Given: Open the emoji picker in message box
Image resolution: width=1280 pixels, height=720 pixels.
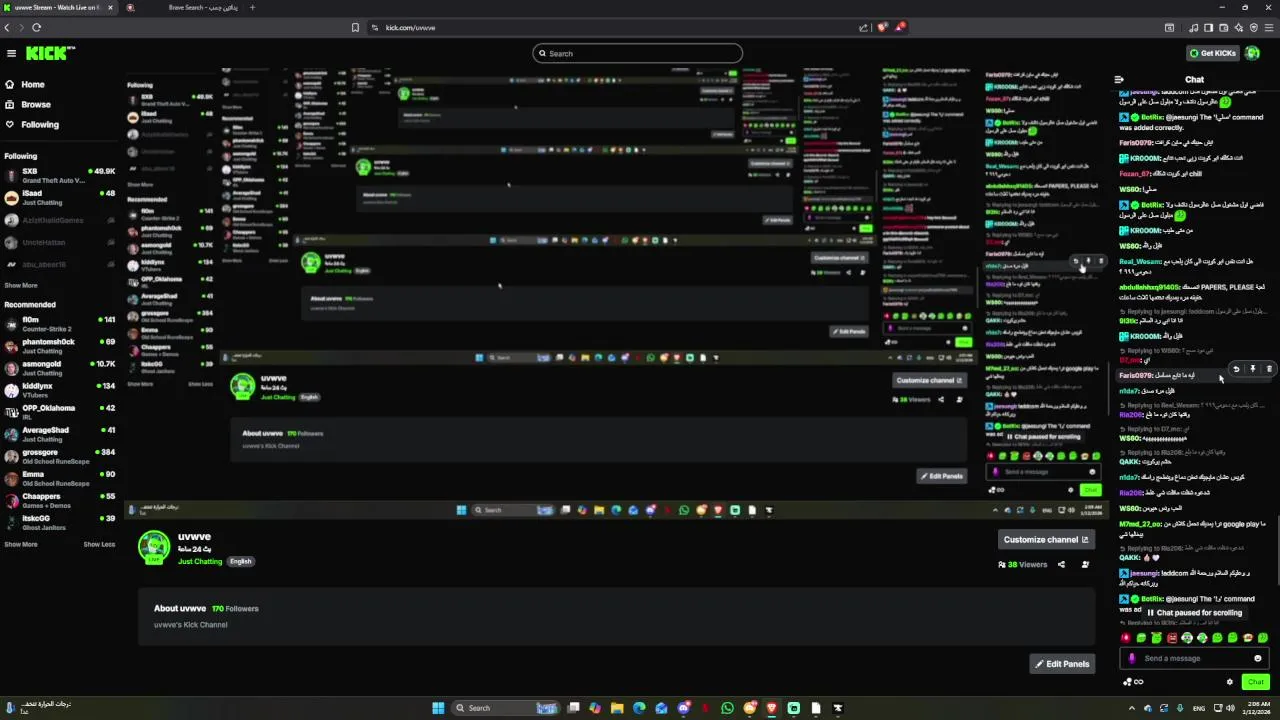Looking at the screenshot, I should pos(1258,658).
